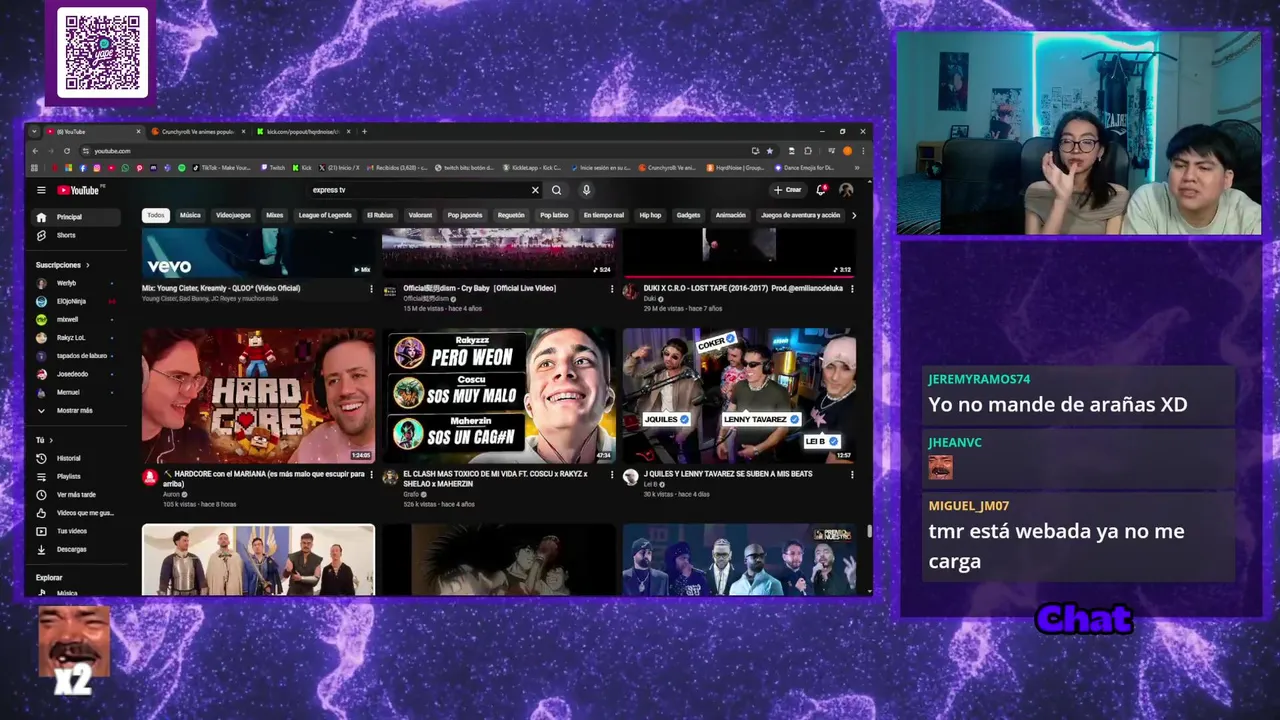Select the League of Legends chip
This screenshot has height=720, width=1280.
click(325, 215)
